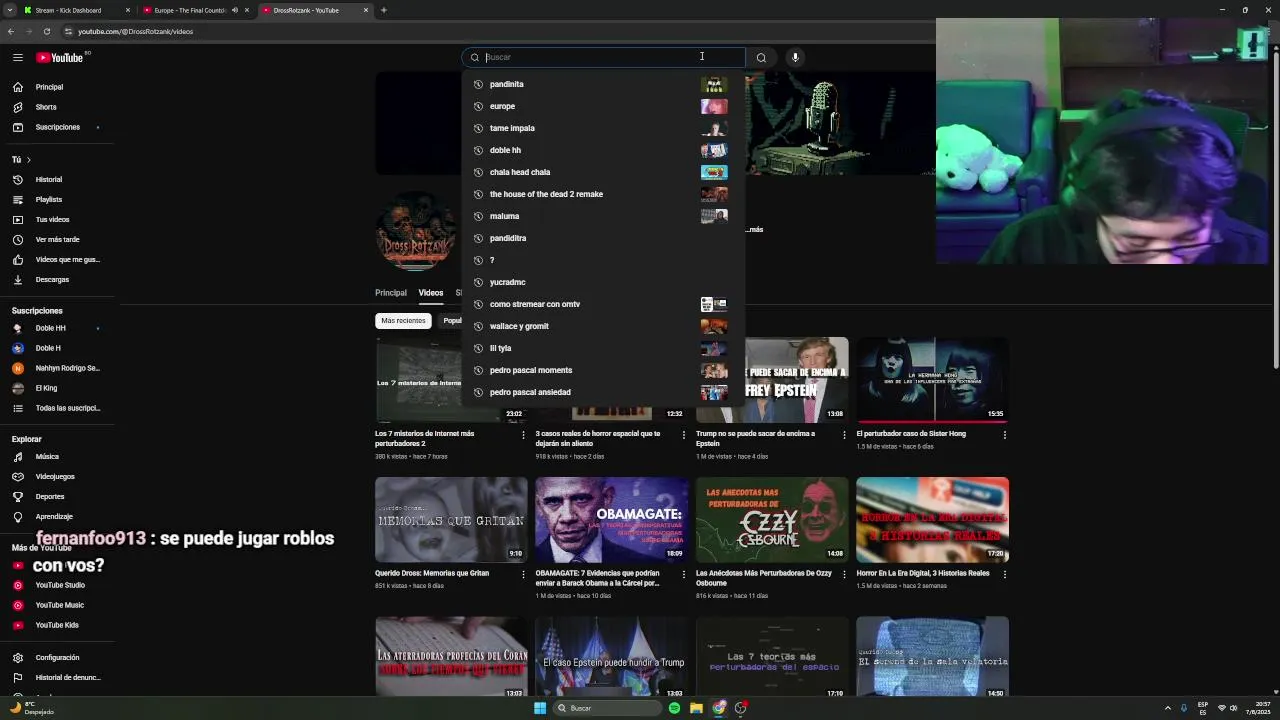Open options menu for Sister Hong video

pyautogui.click(x=1005, y=435)
